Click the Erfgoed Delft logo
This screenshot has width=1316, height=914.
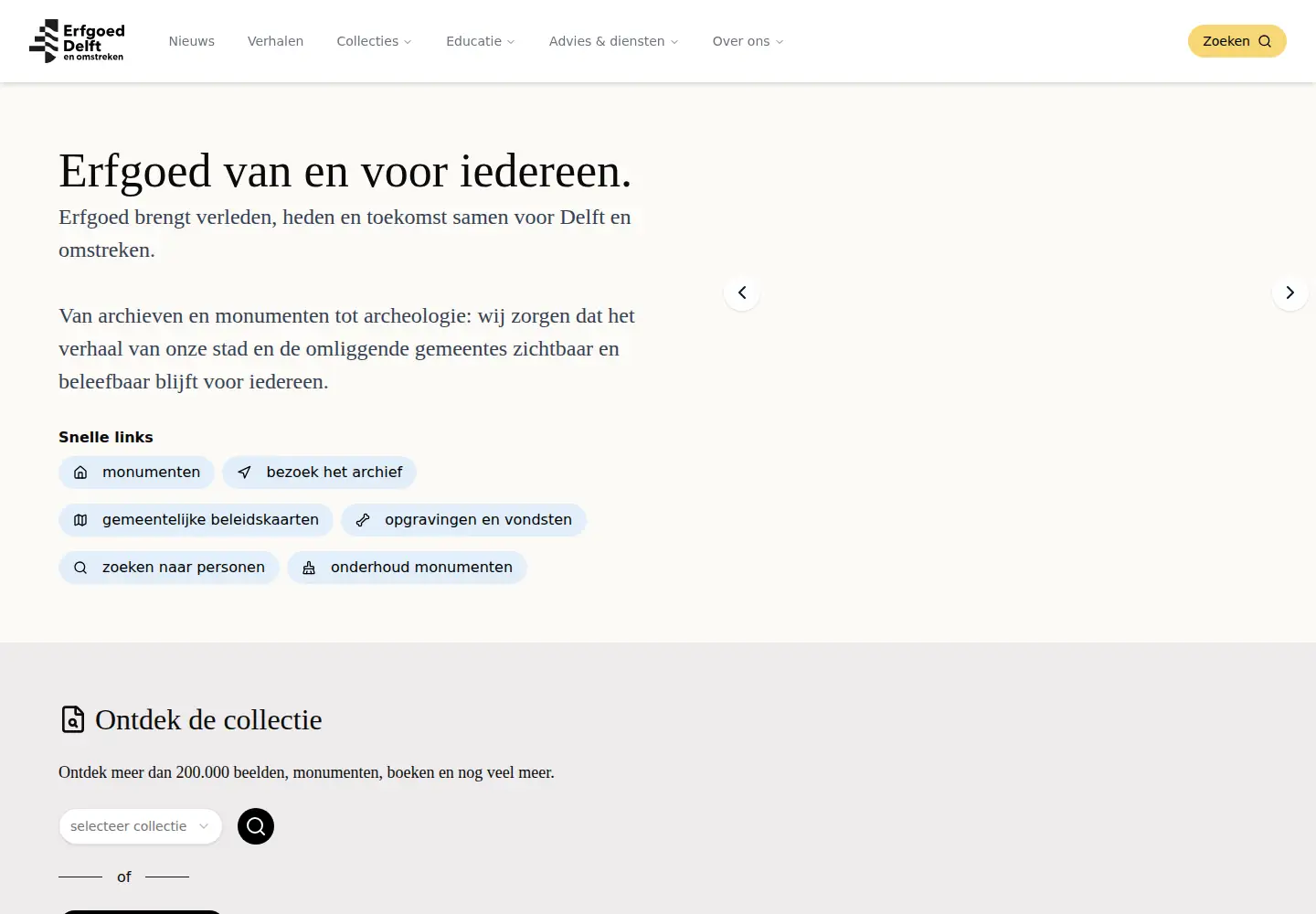(77, 41)
